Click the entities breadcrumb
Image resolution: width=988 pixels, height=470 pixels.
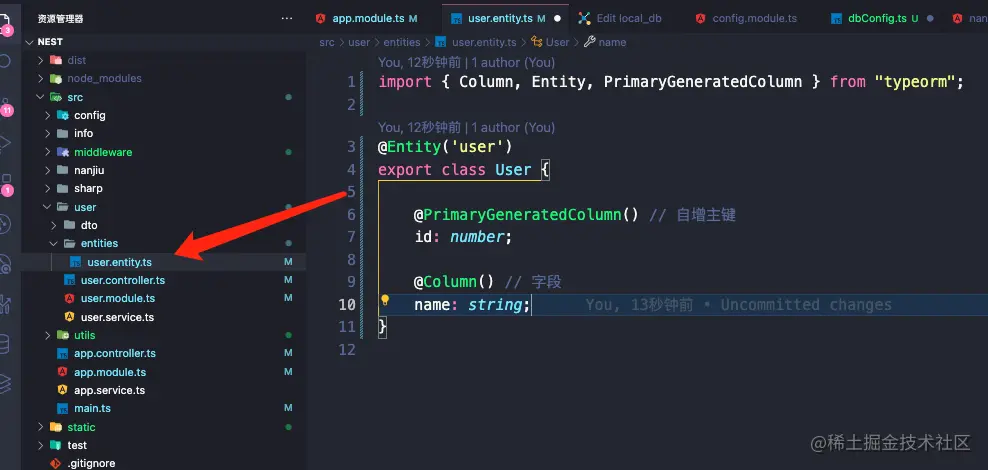[401, 42]
